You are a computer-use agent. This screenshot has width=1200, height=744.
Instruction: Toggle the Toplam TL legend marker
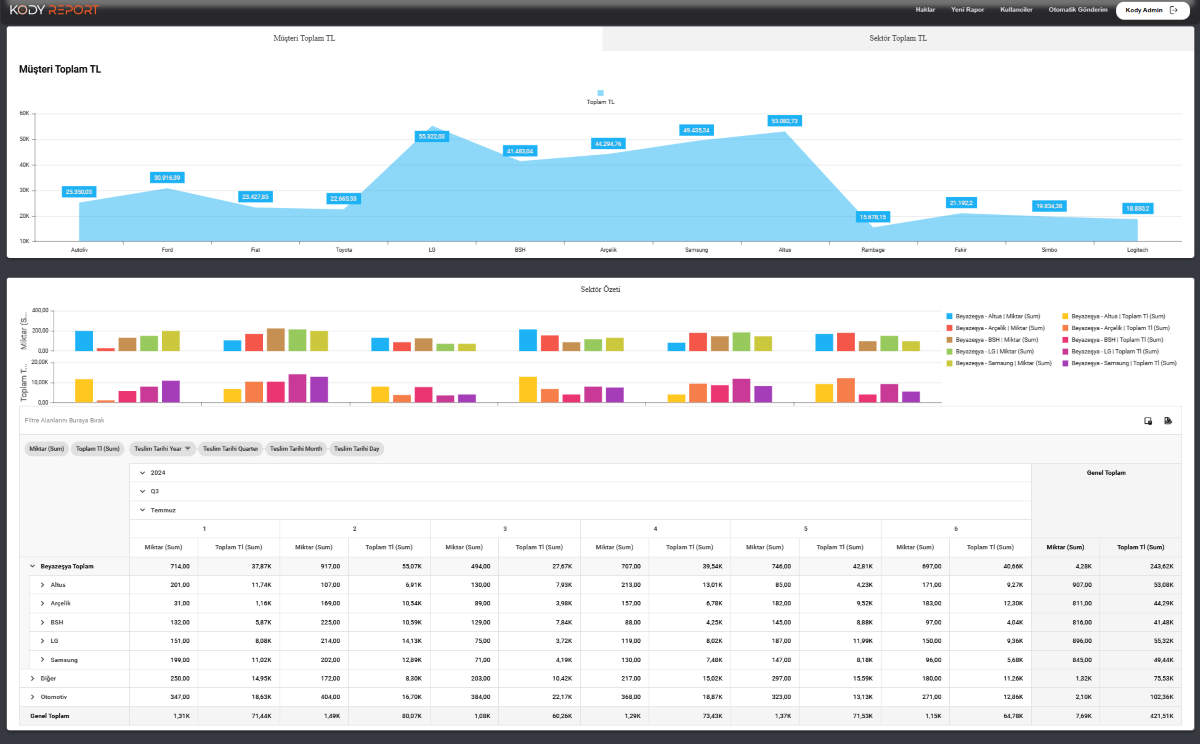(600, 93)
